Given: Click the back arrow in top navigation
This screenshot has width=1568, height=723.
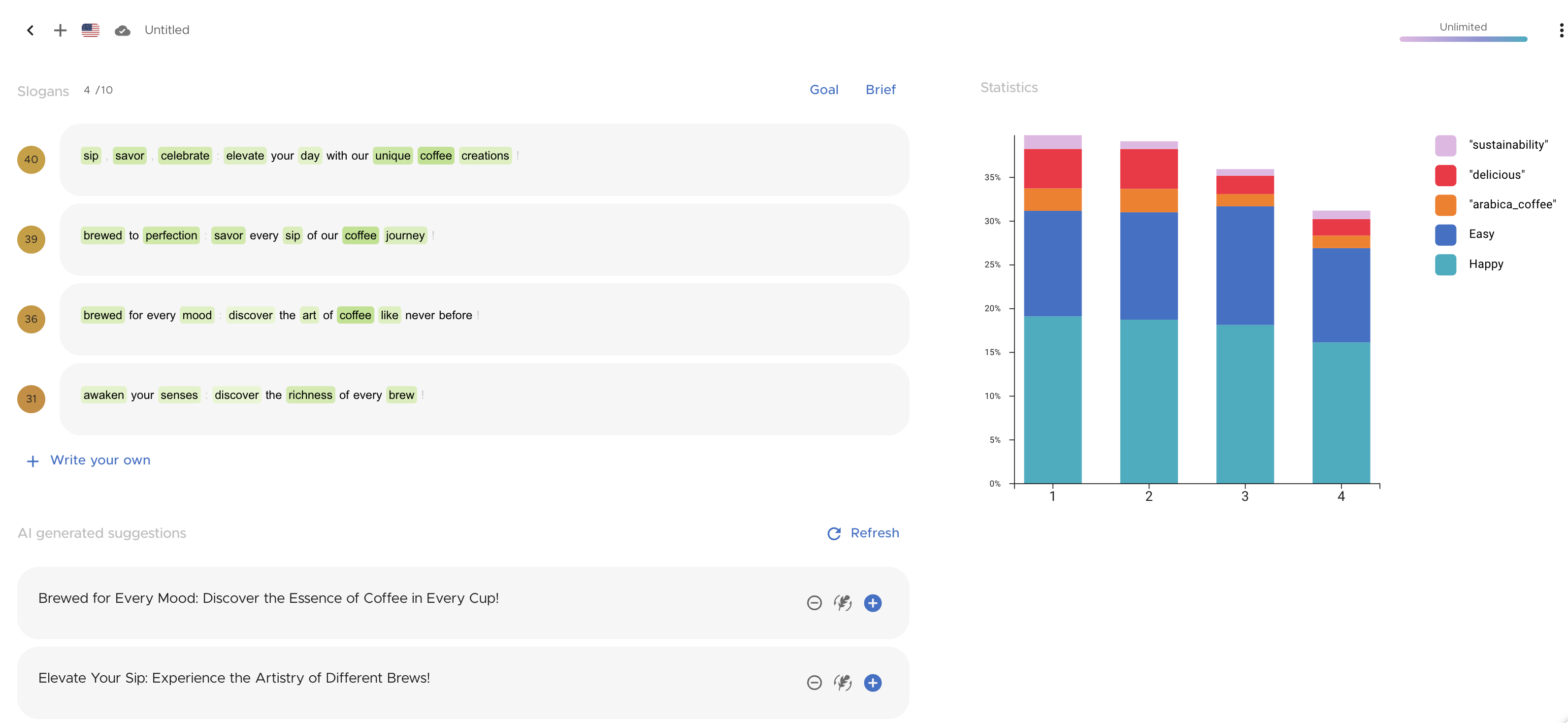Looking at the screenshot, I should click(x=30, y=30).
